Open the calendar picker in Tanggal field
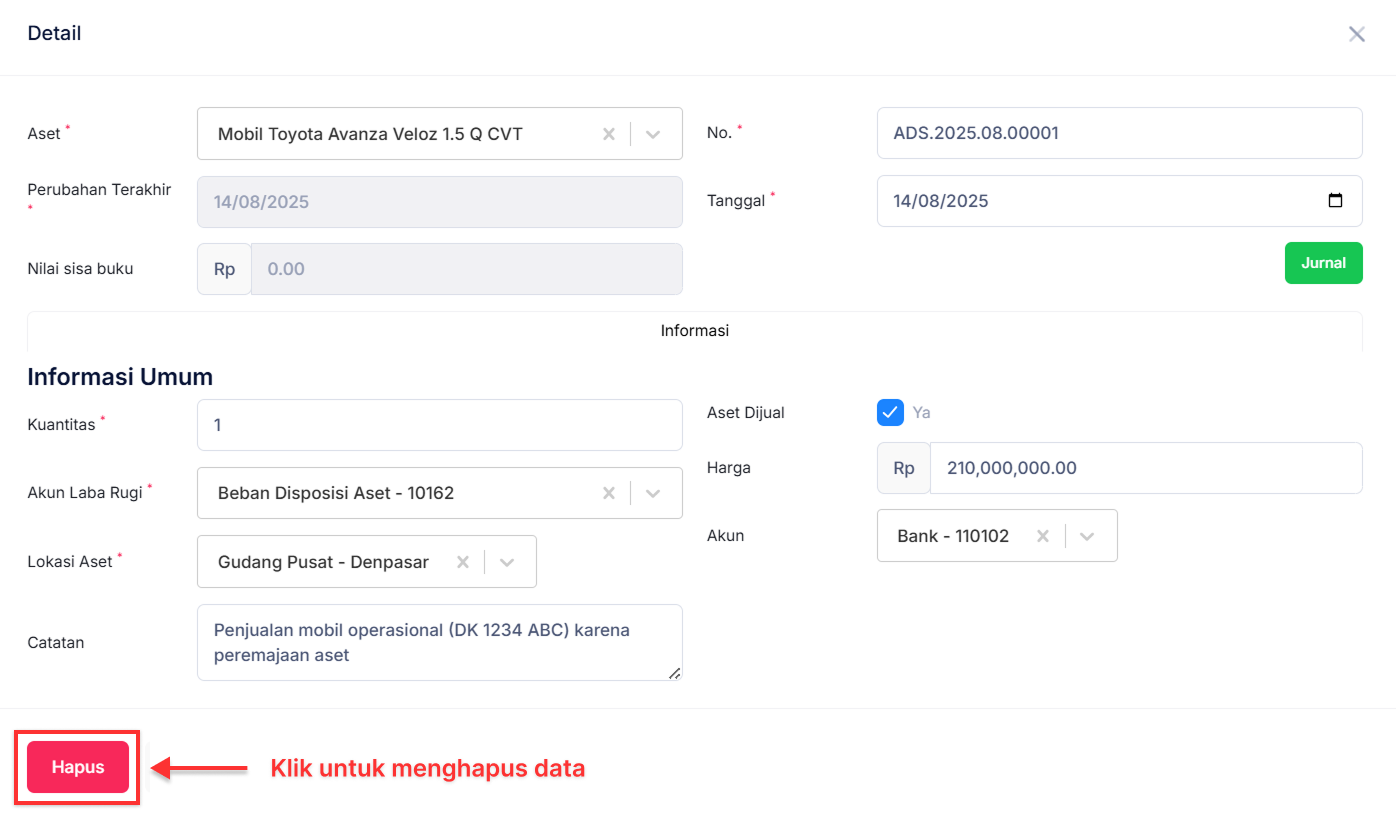The width and height of the screenshot is (1396, 821). tap(1335, 201)
